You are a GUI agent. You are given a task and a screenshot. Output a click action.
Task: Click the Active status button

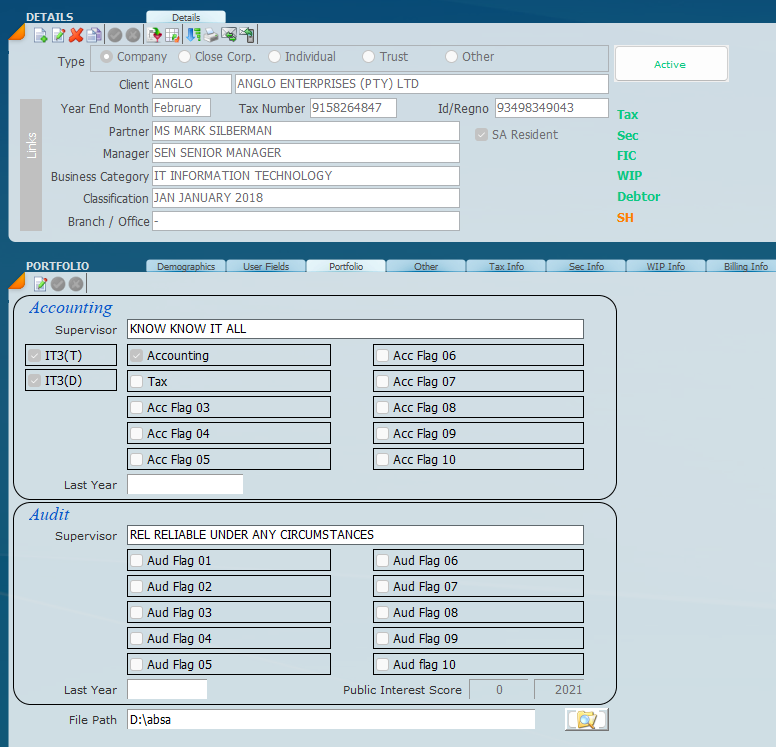(670, 64)
